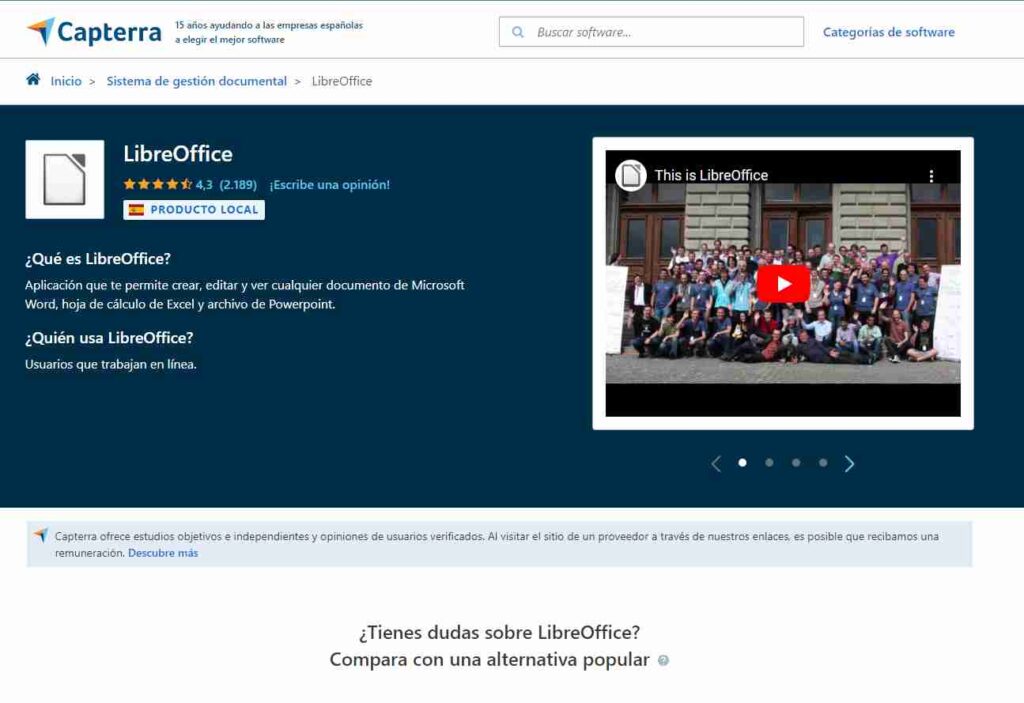The image size is (1024, 703).
Task: Click the Capterra logo in the header
Action: coord(94,32)
